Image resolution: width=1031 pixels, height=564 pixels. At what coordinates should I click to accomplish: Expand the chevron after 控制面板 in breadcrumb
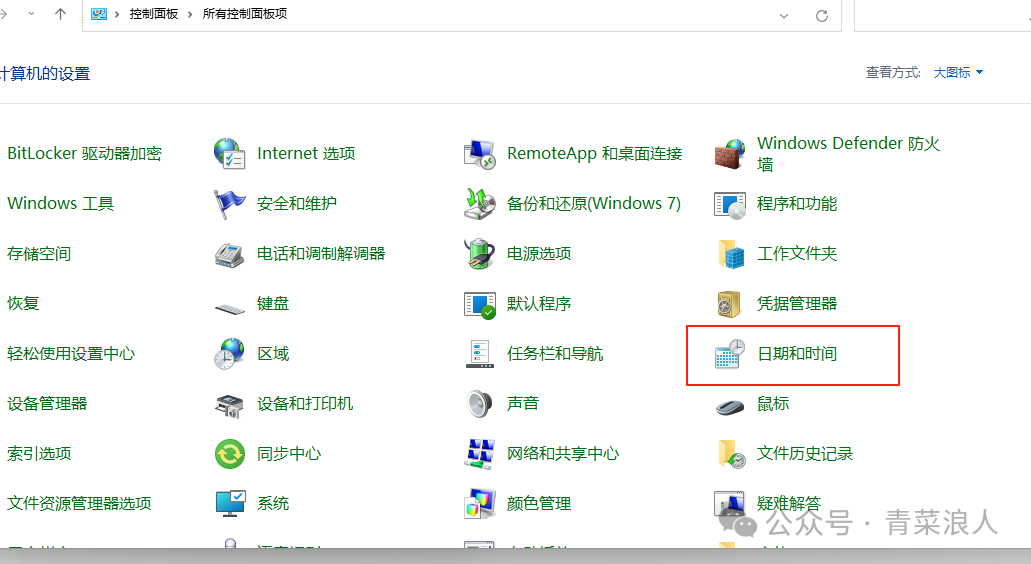click(190, 14)
